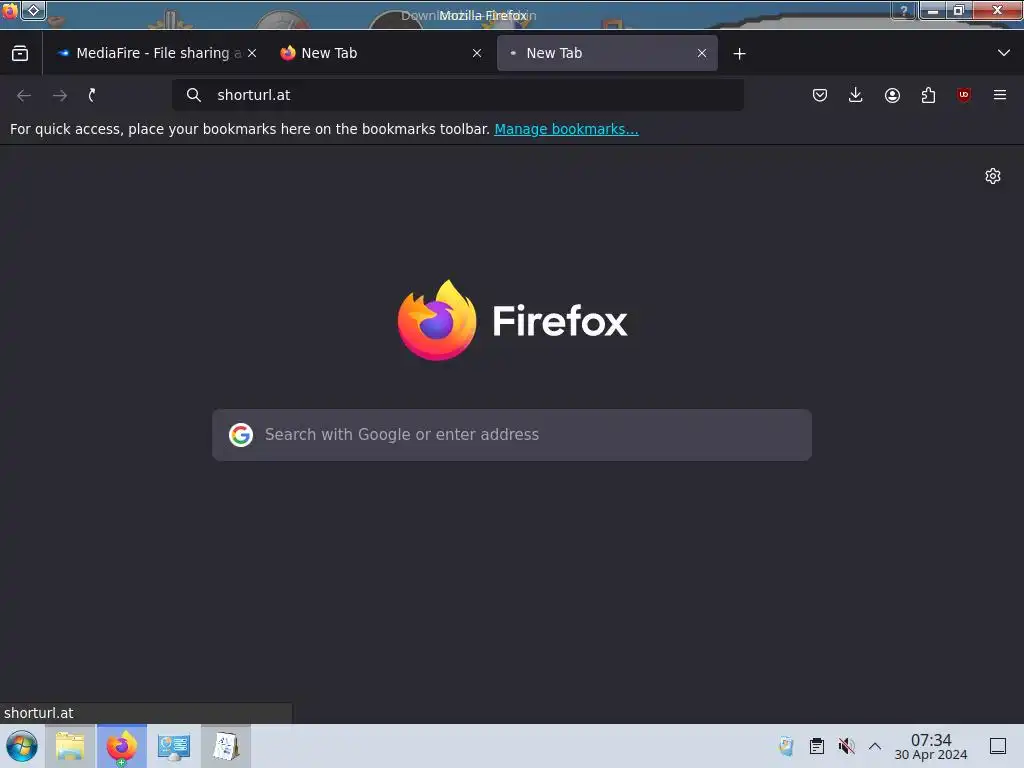Click the Google G icon in search box
The width and height of the screenshot is (1024, 768).
pyautogui.click(x=241, y=435)
